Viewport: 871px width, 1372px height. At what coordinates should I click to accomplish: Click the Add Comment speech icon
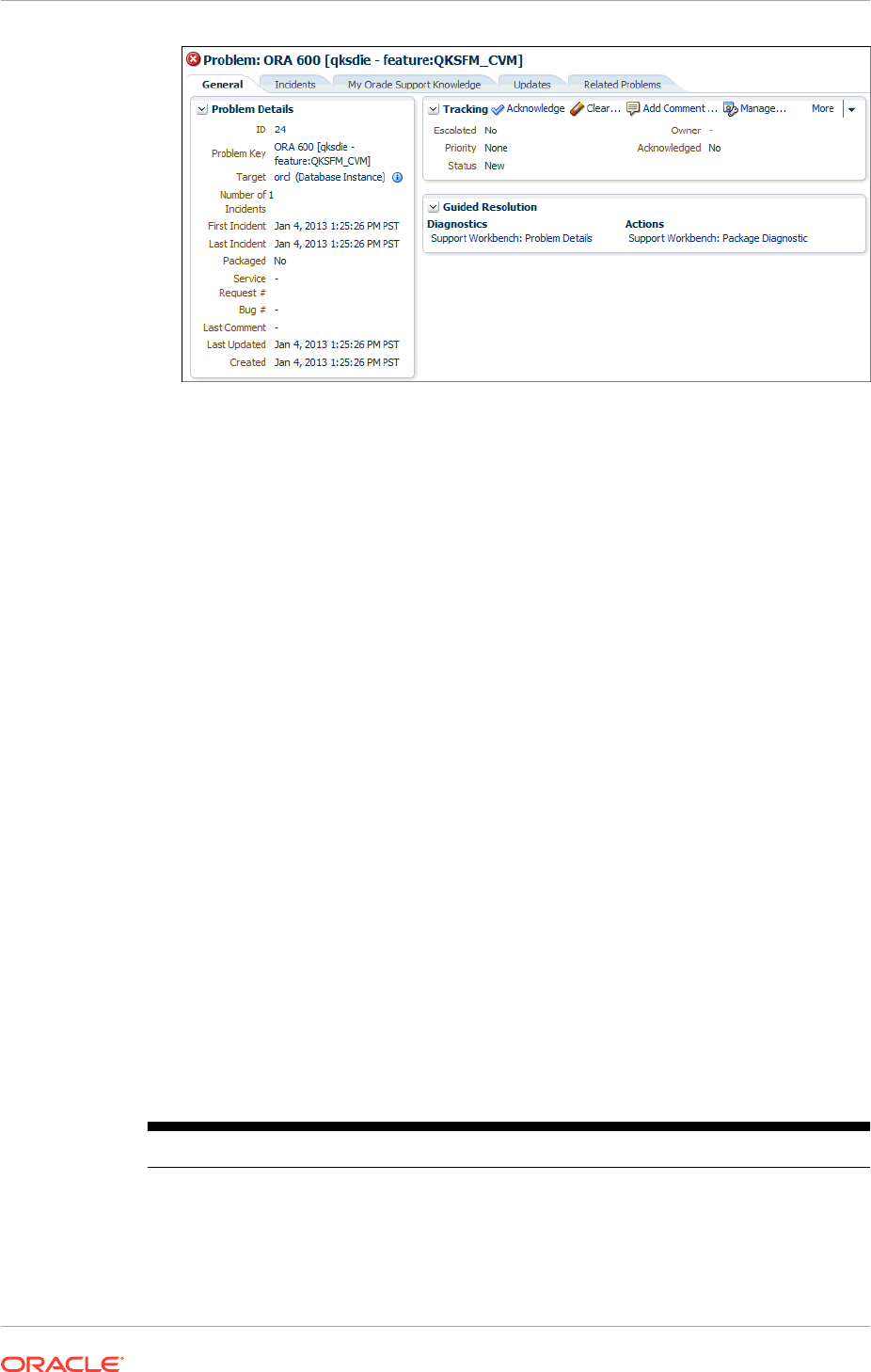[633, 109]
